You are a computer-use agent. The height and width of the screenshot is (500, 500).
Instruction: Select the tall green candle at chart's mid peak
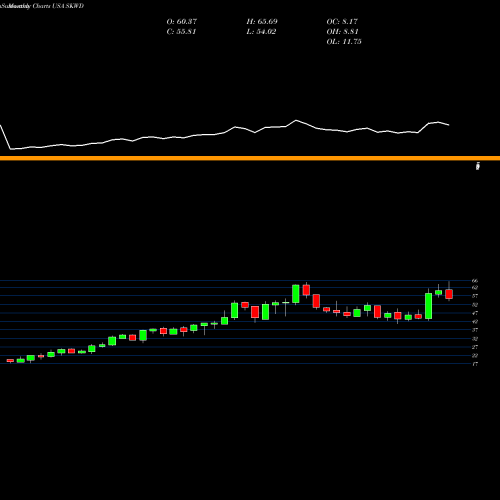click(x=296, y=294)
